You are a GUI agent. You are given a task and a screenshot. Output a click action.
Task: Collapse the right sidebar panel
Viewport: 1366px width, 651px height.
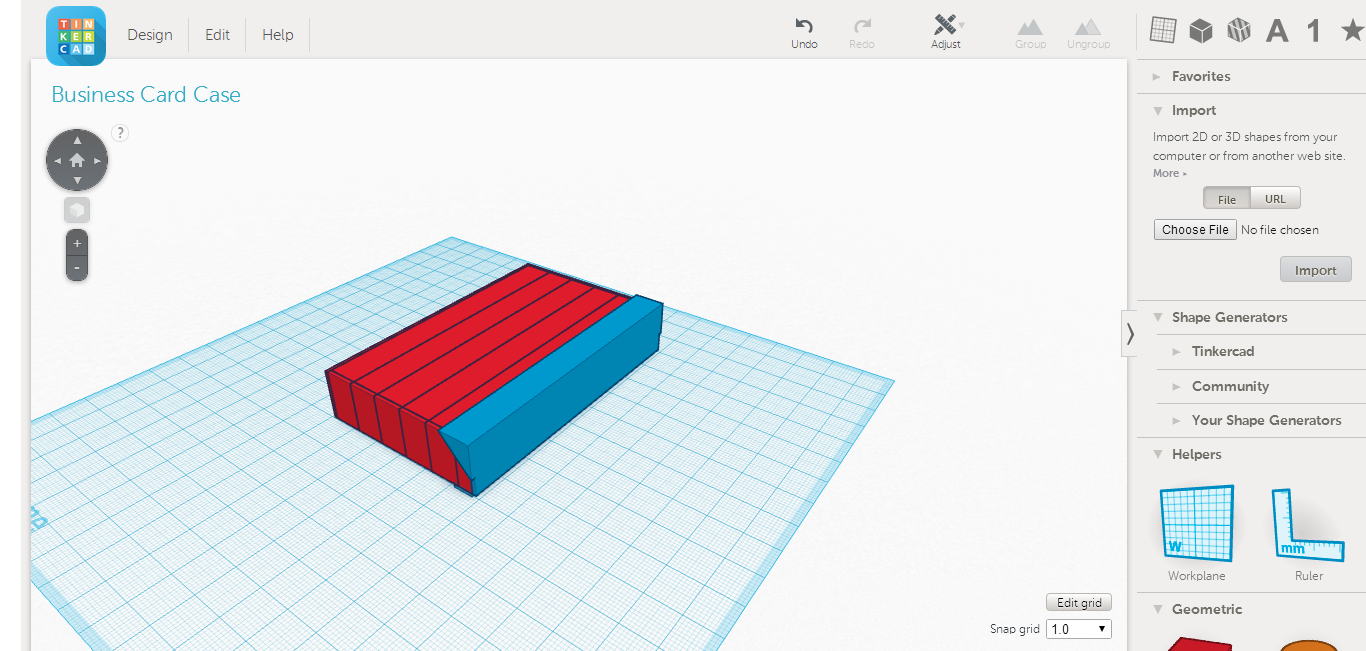1130,333
